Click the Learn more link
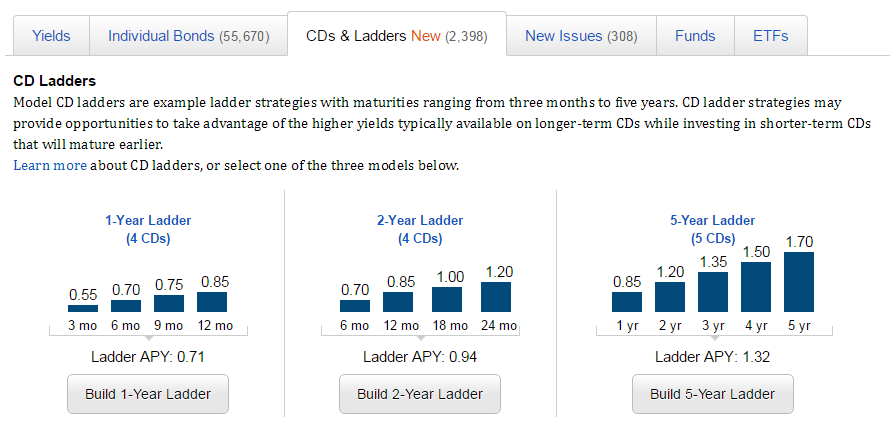Viewport: 895px width, 435px height. pyautogui.click(x=50, y=165)
